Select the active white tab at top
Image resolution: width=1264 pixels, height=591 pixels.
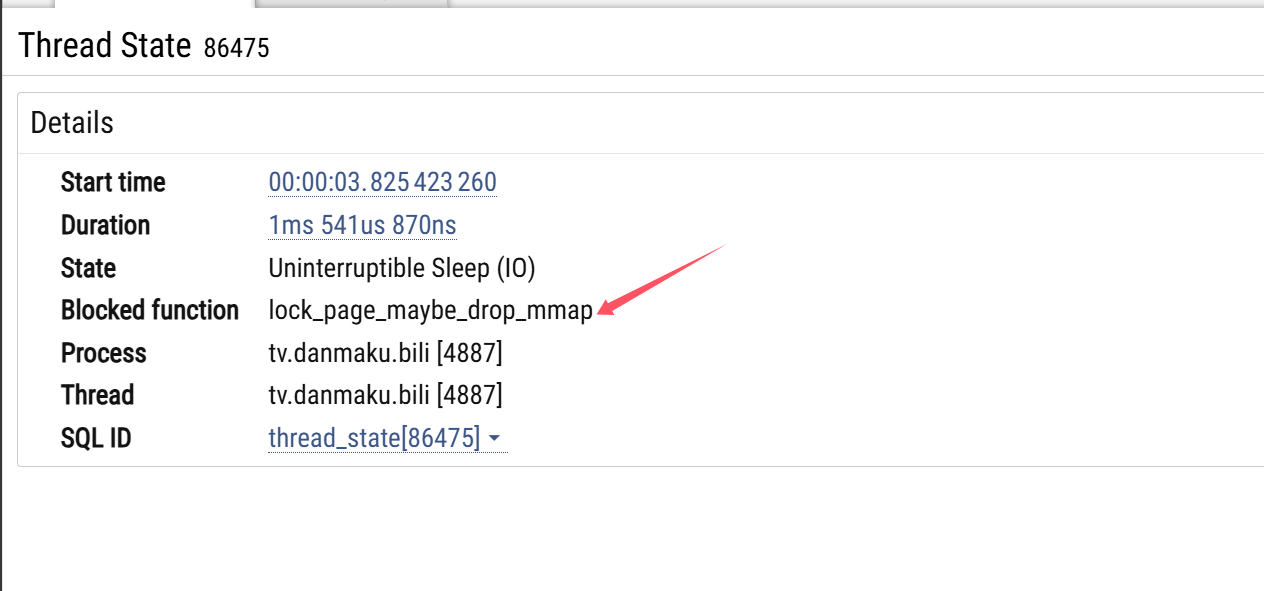[x=155, y=3]
